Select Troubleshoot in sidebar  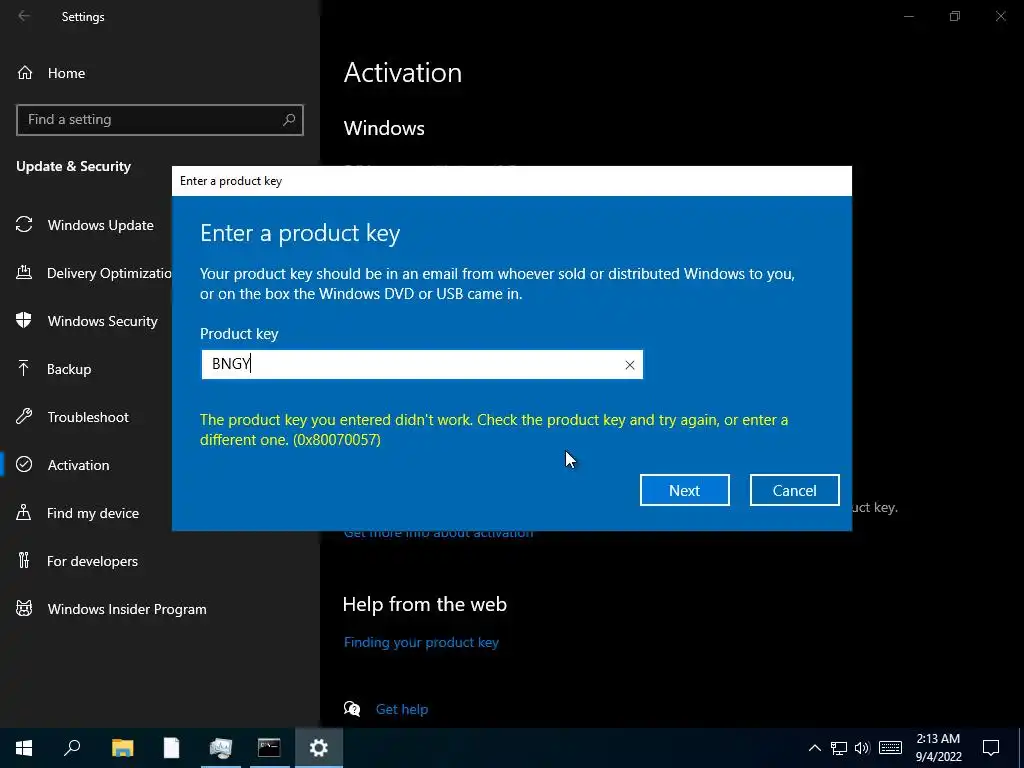(x=88, y=417)
